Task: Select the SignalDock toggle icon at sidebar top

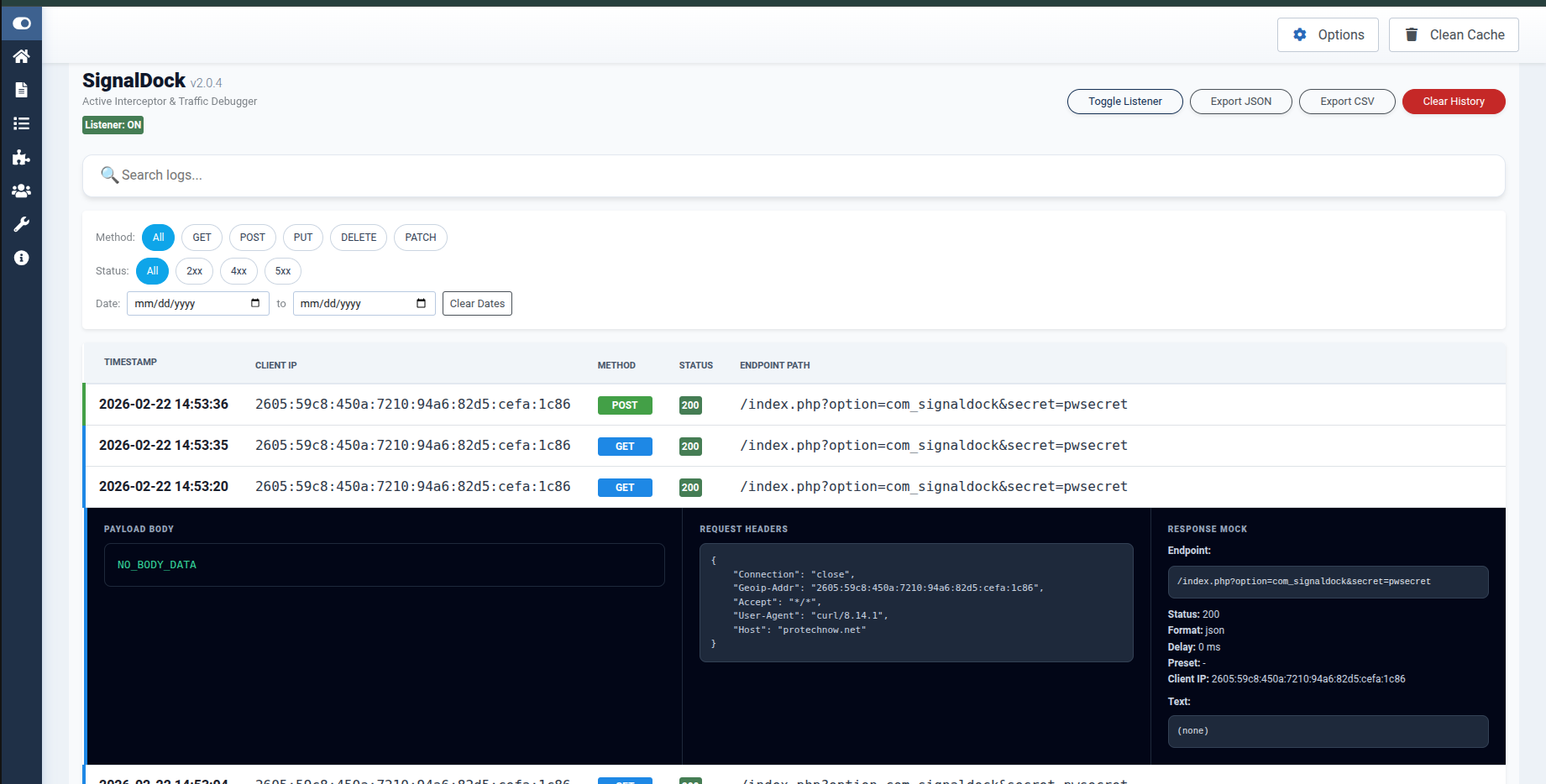Action: 21,23
